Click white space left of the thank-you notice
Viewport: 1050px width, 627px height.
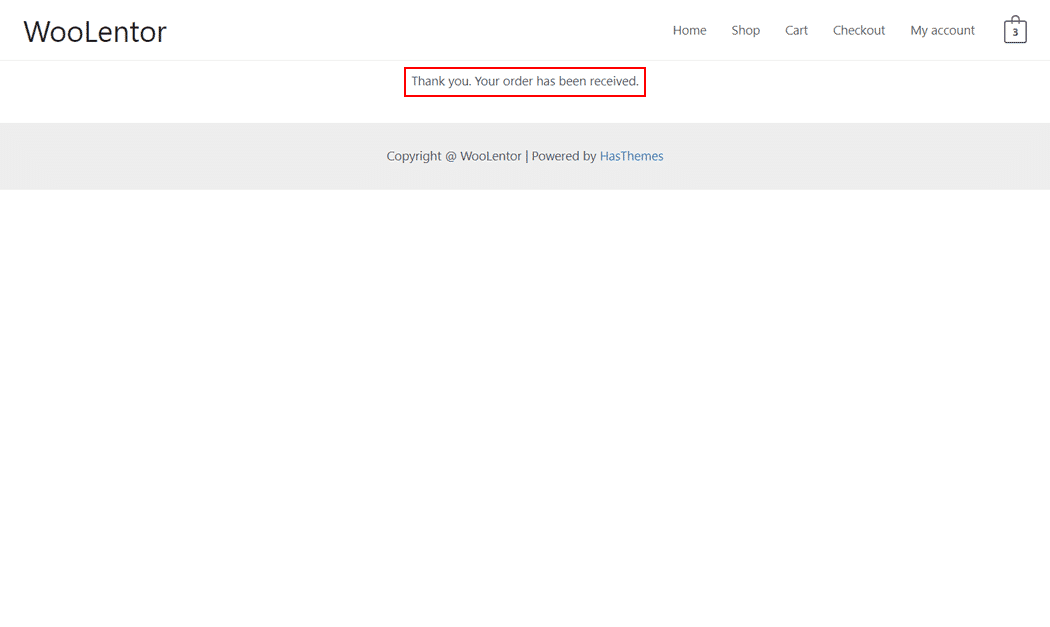point(200,81)
